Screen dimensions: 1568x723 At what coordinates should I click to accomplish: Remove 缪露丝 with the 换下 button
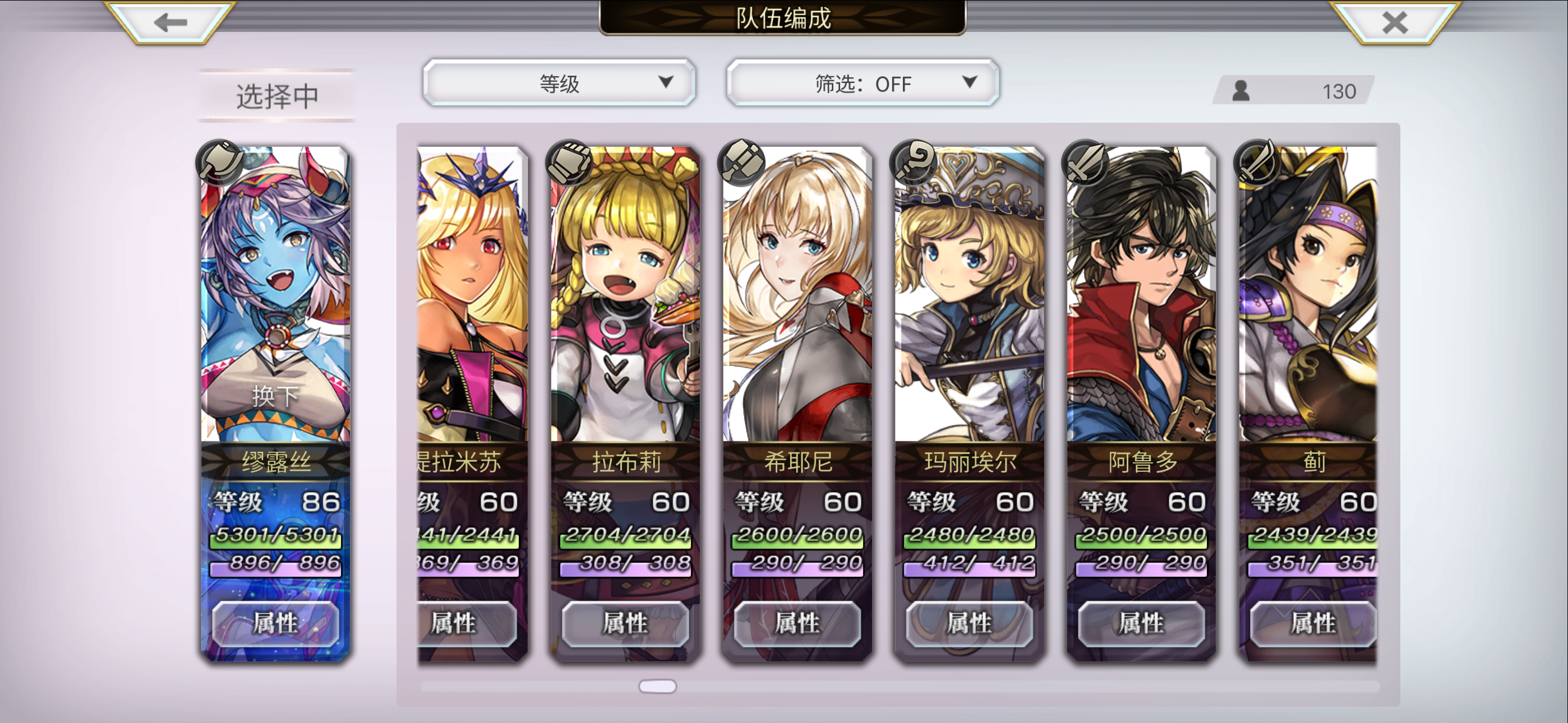(275, 396)
